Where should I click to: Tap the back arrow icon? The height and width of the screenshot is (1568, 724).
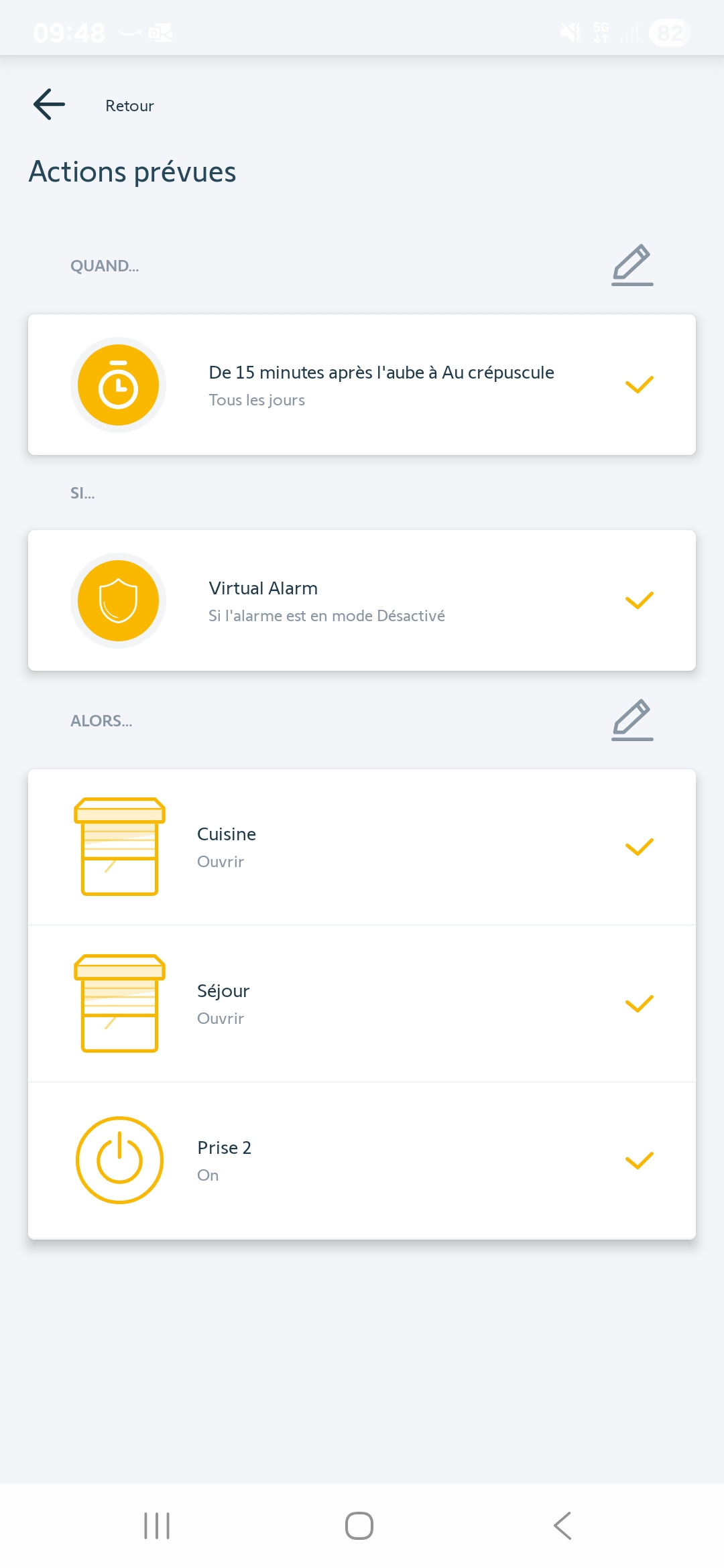pos(50,105)
